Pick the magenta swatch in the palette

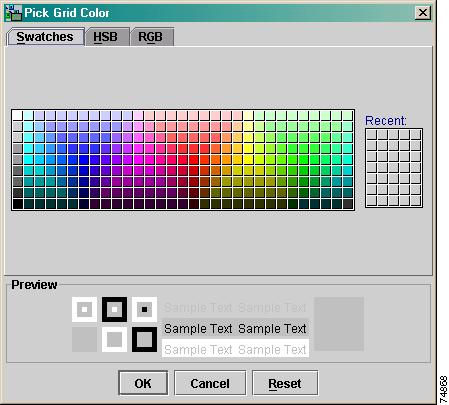138,160
